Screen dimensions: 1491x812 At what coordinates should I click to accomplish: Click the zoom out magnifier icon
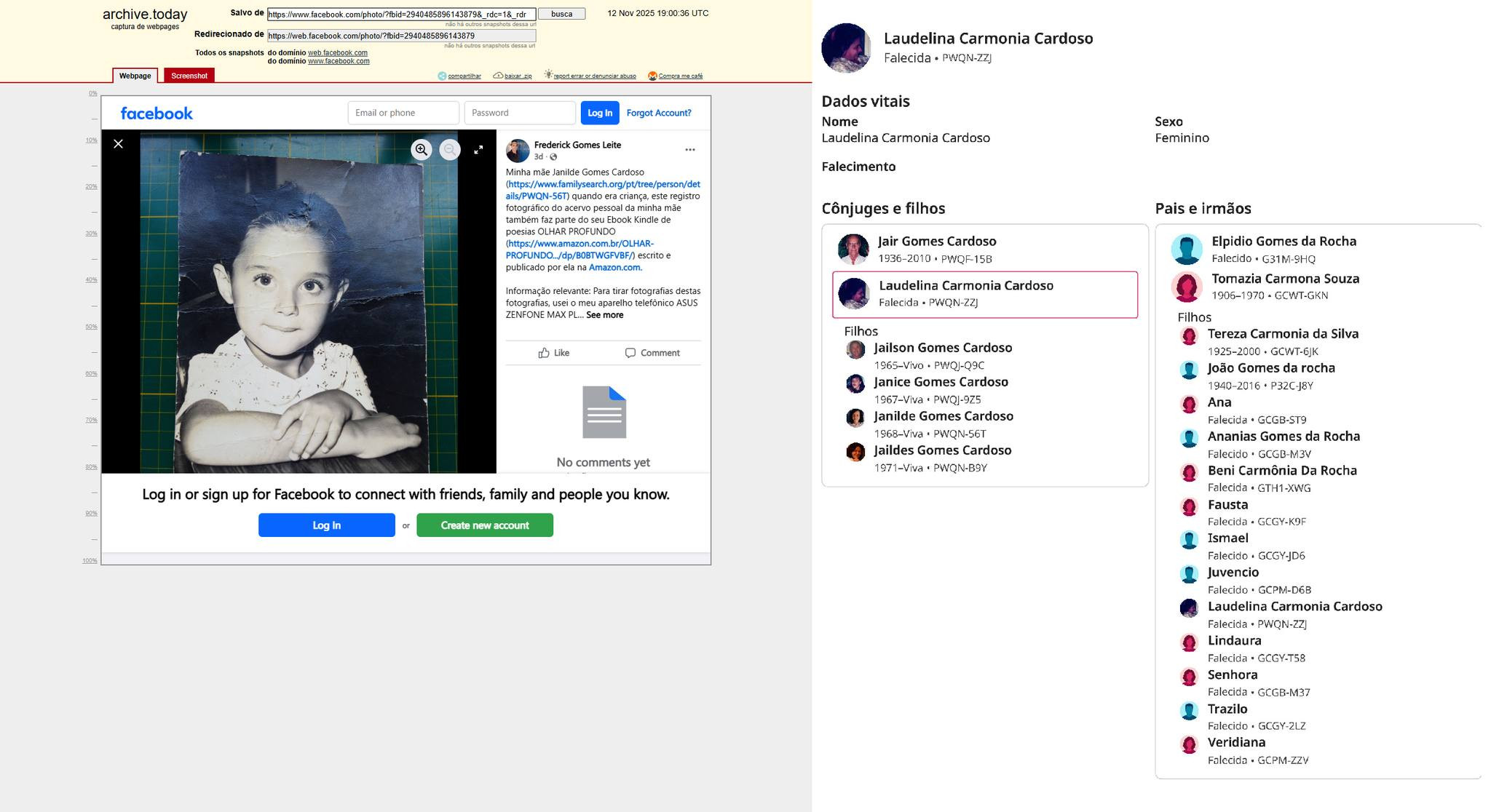coord(450,150)
